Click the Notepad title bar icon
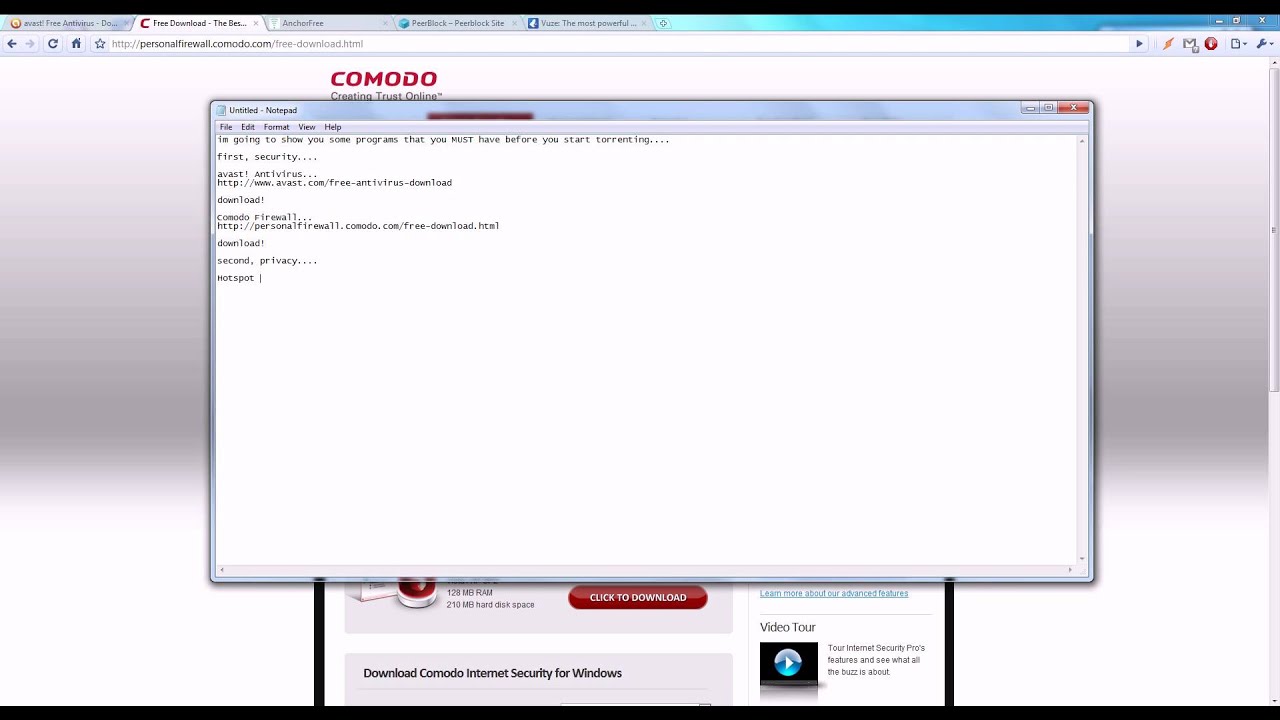1280x720 pixels. coord(222,110)
